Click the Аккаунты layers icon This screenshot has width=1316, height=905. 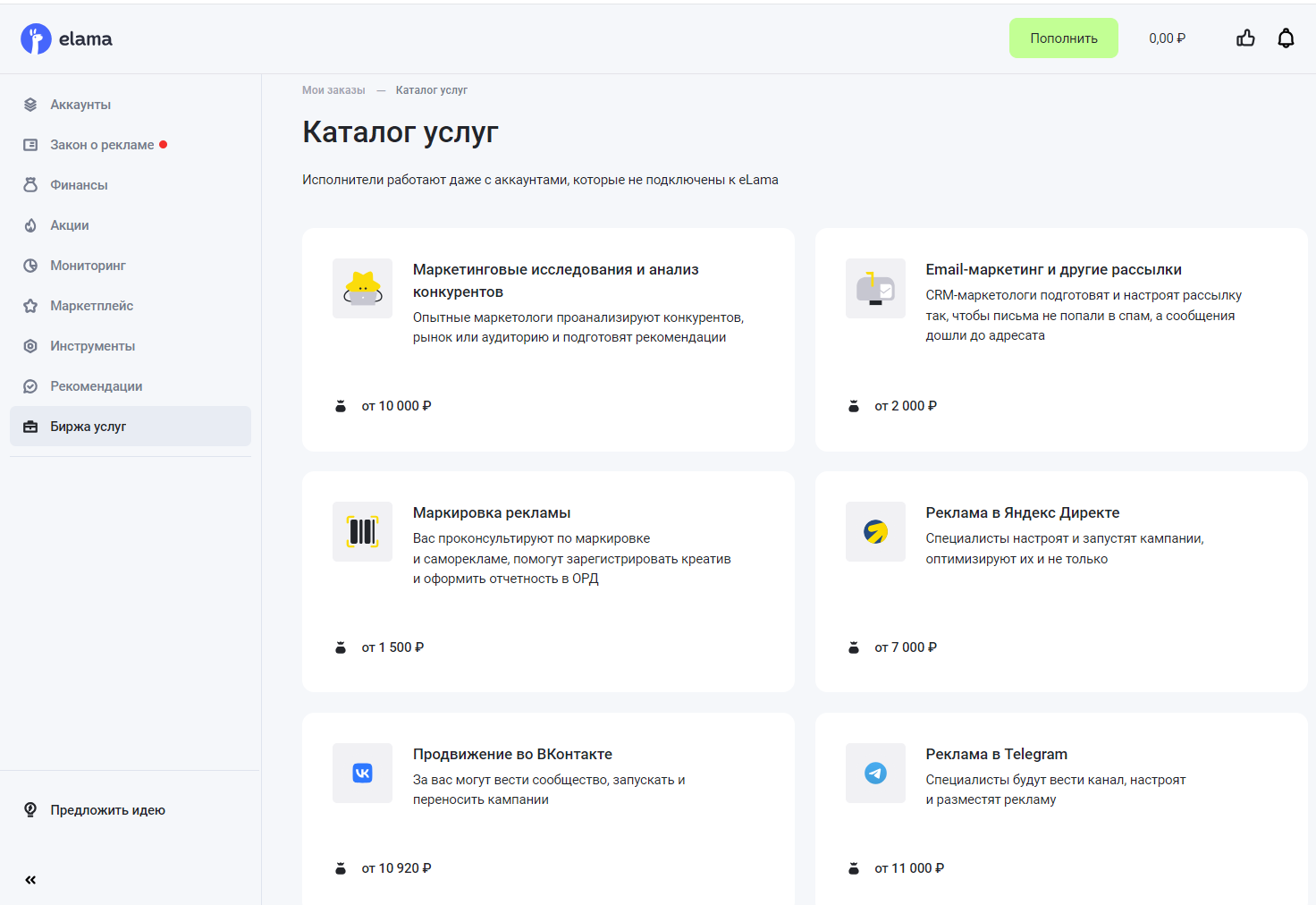[x=30, y=105]
